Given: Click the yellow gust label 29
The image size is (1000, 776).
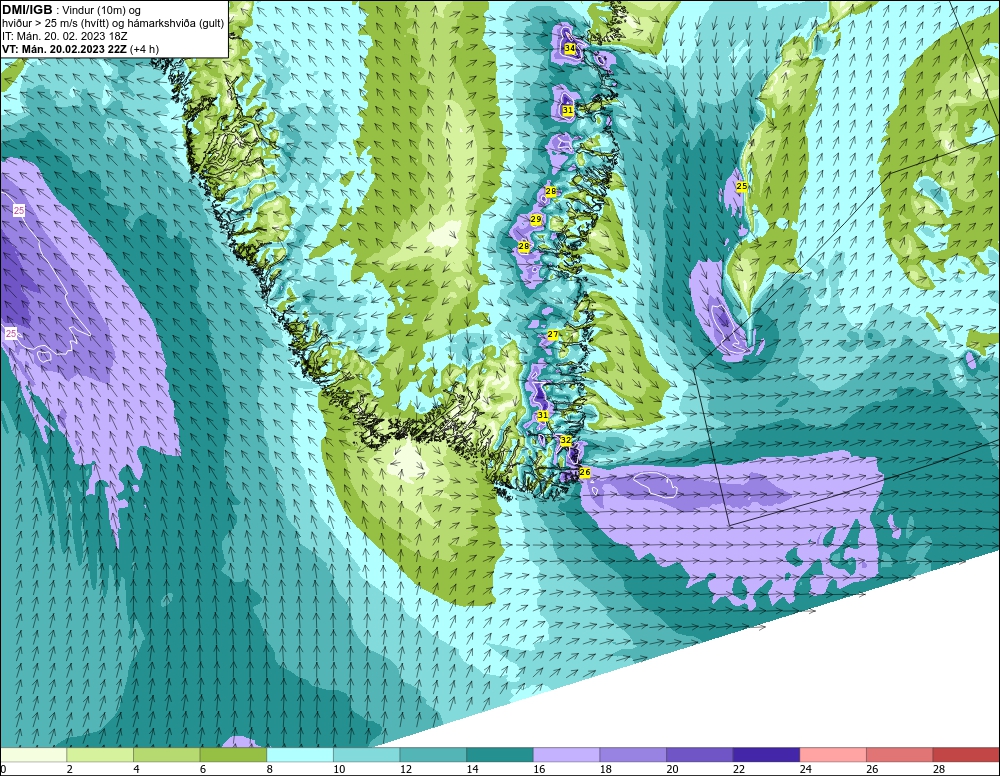Looking at the screenshot, I should (536, 219).
